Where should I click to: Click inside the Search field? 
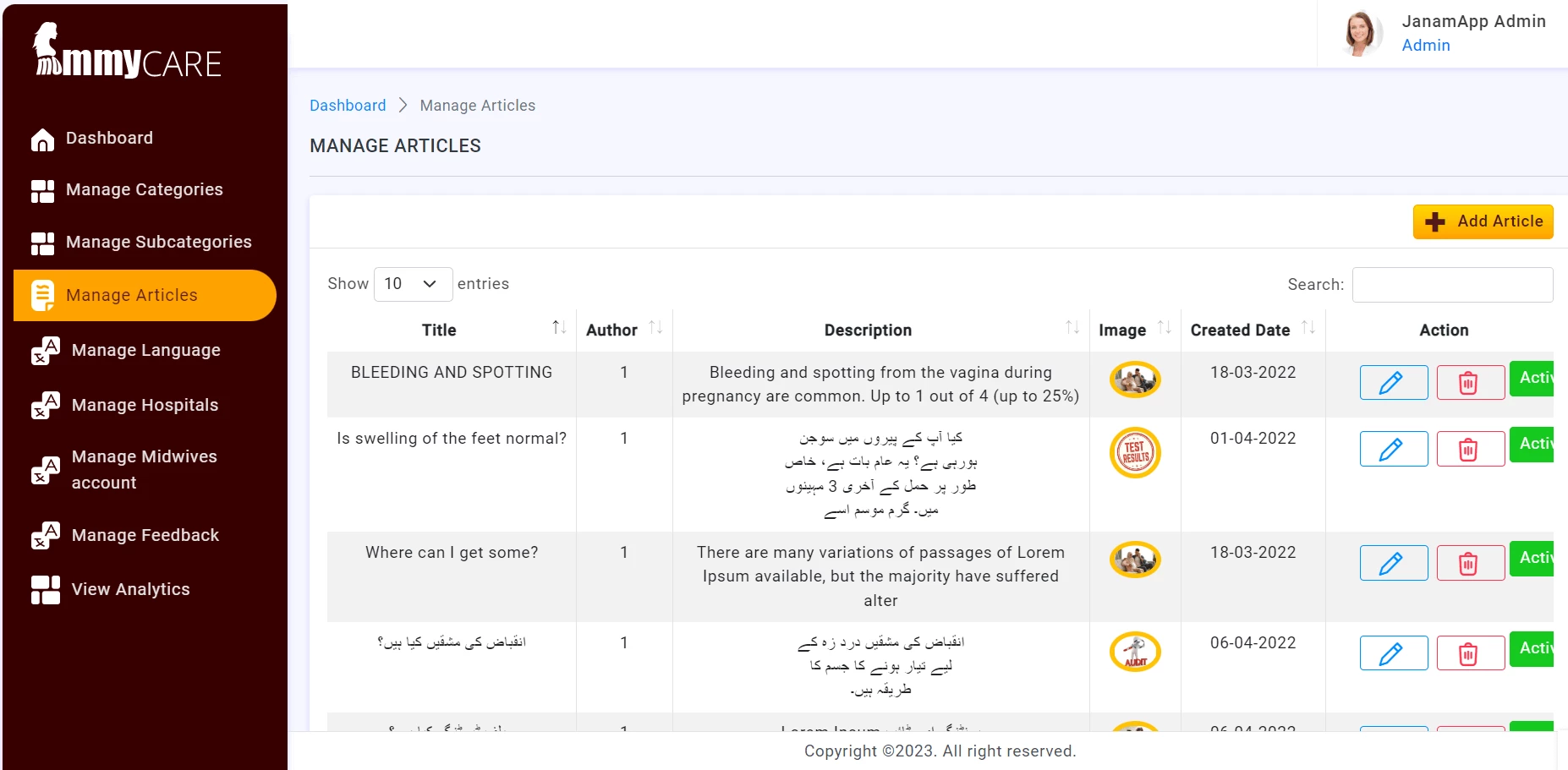[x=1452, y=284]
